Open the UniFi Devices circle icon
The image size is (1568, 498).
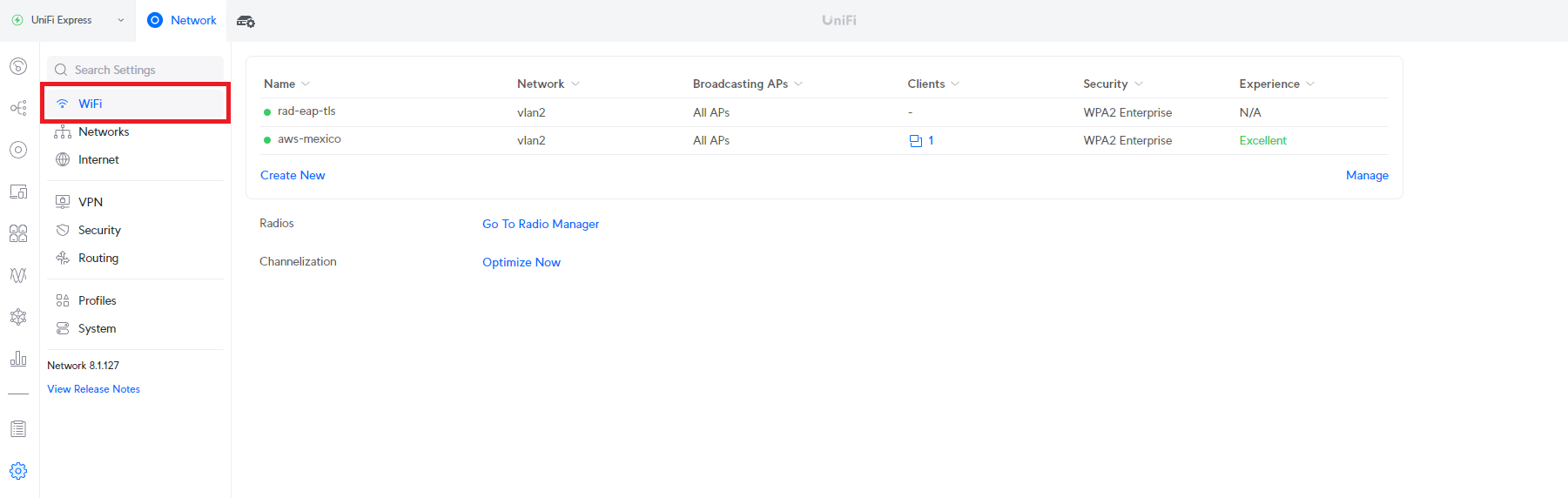click(x=18, y=150)
